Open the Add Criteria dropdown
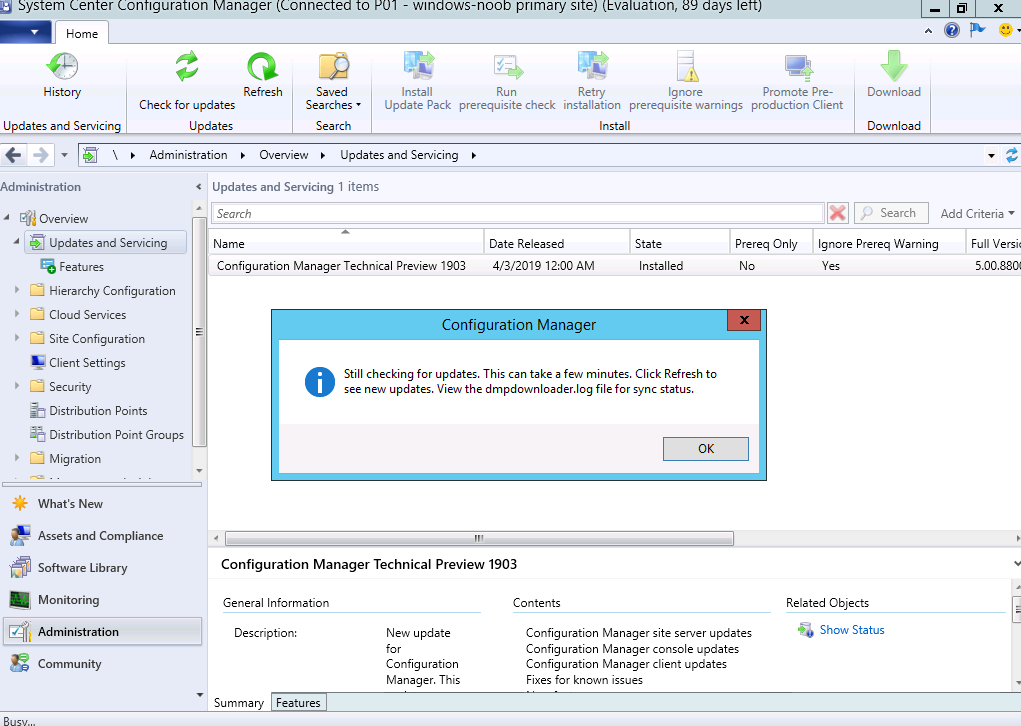Screen dimensions: 1021x726 tap(977, 214)
